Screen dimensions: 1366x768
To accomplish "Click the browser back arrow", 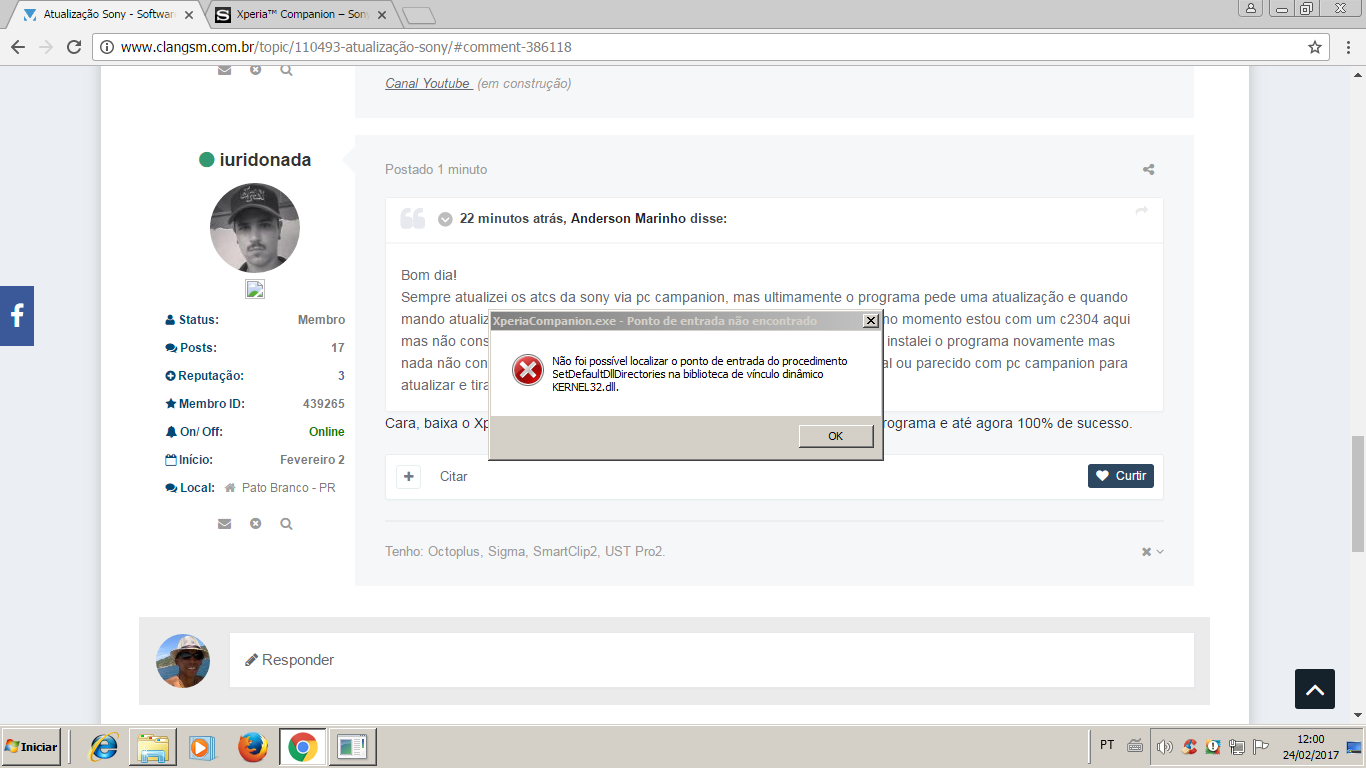I will point(18,47).
